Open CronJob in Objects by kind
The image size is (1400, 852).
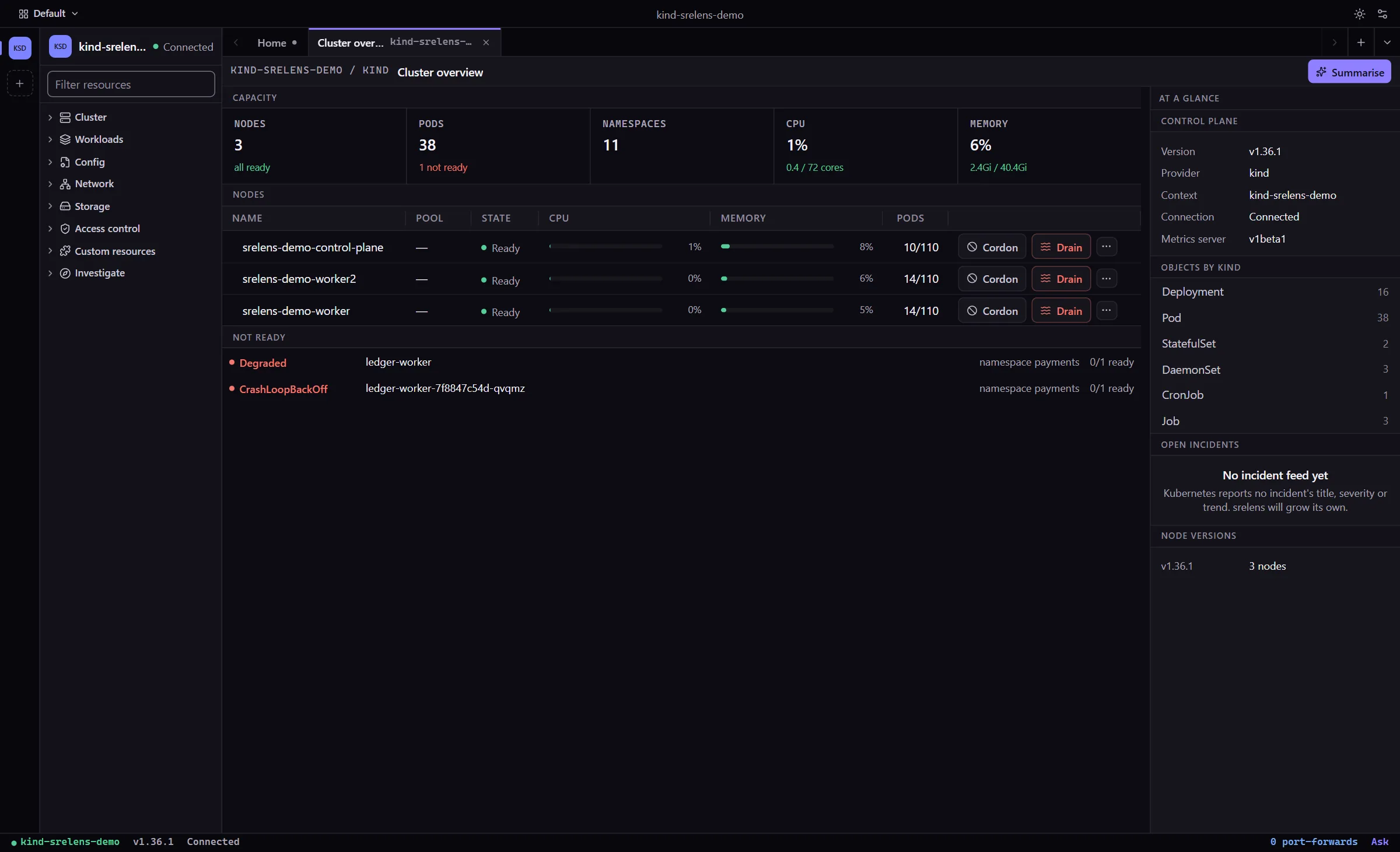pos(1275,395)
